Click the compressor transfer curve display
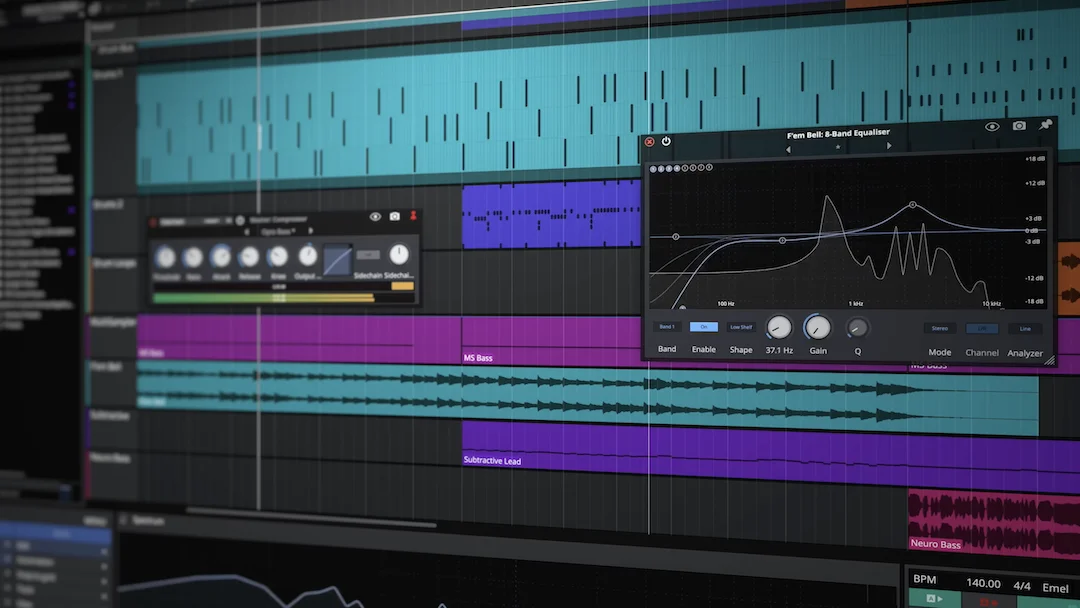Image resolution: width=1080 pixels, height=608 pixels. pos(338,260)
